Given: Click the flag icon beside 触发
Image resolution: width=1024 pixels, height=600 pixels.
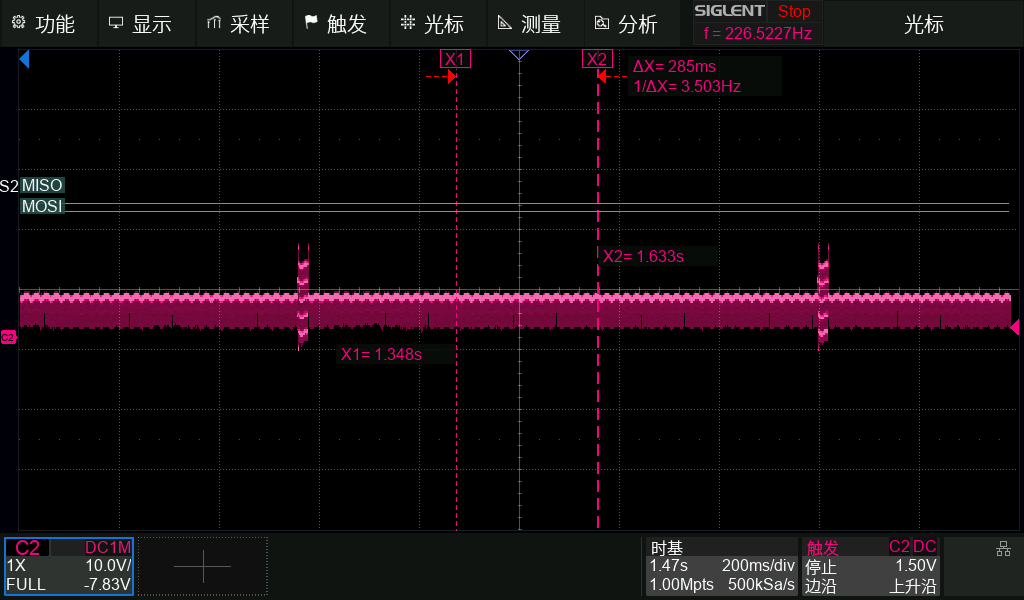Looking at the screenshot, I should [x=311, y=23].
